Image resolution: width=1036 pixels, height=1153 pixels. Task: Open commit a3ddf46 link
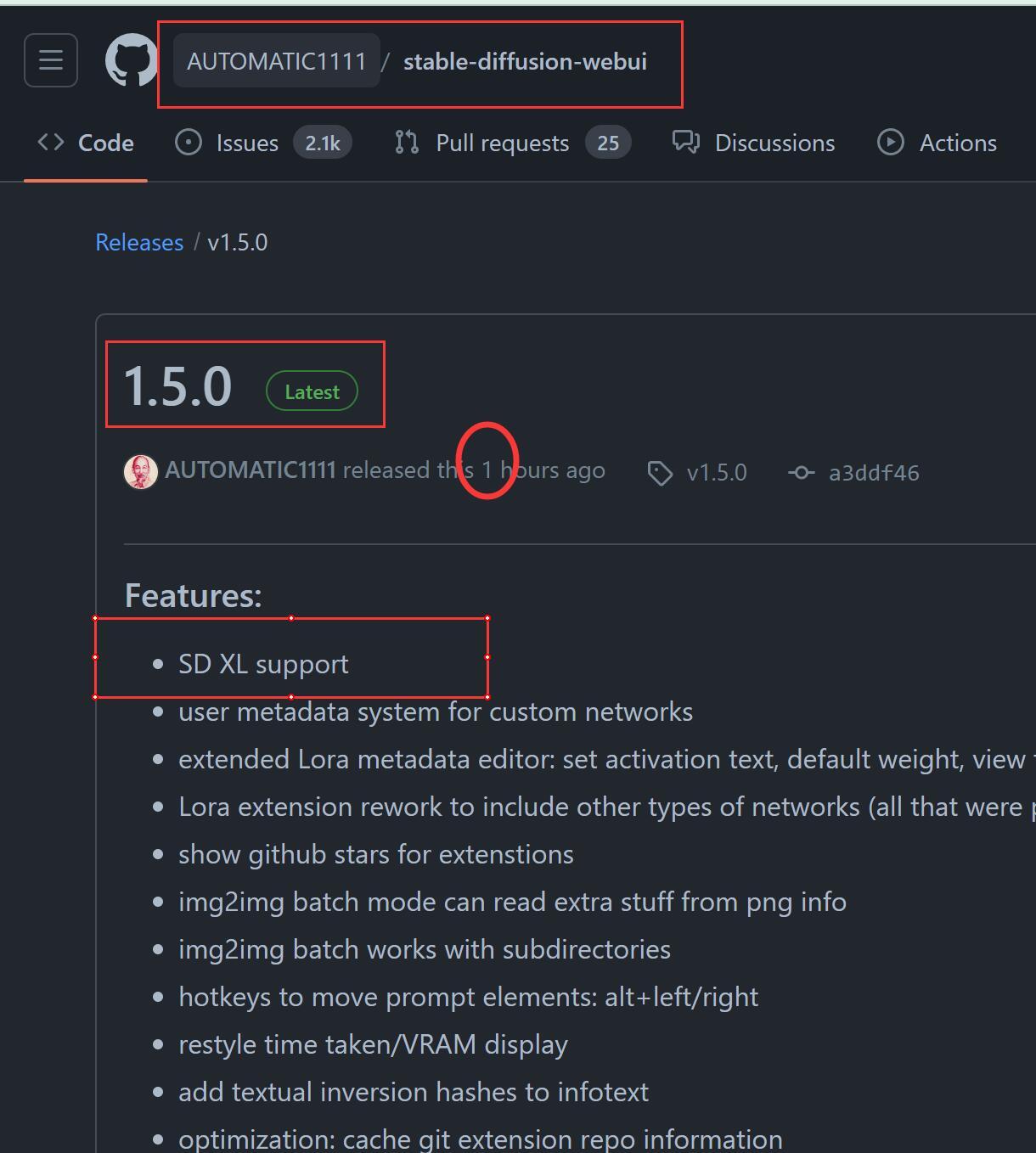tap(874, 473)
